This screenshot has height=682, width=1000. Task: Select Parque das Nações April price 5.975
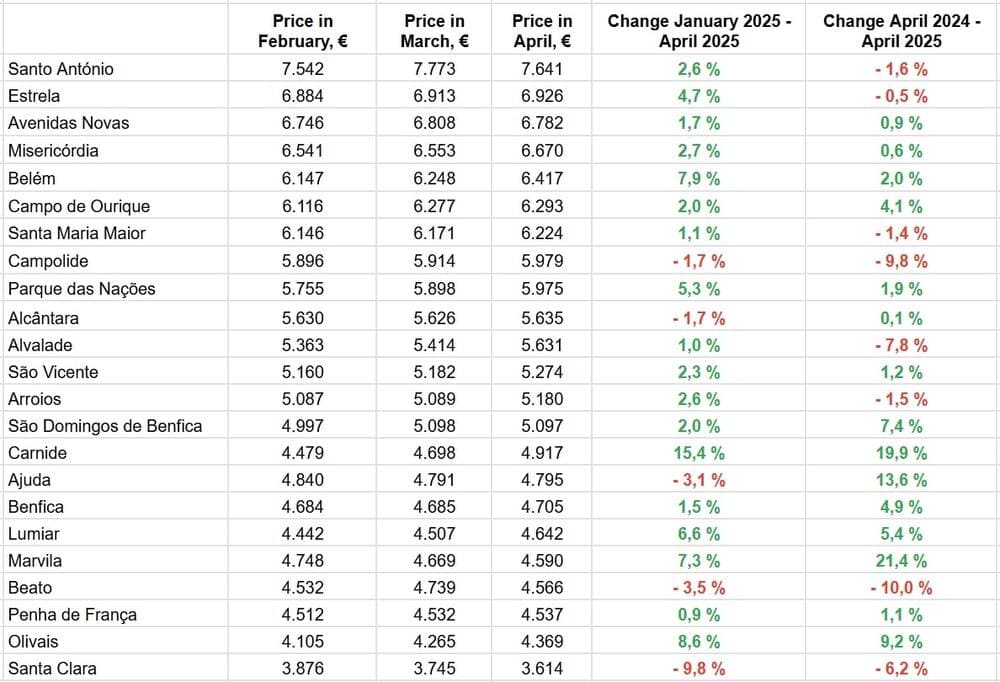(541, 289)
